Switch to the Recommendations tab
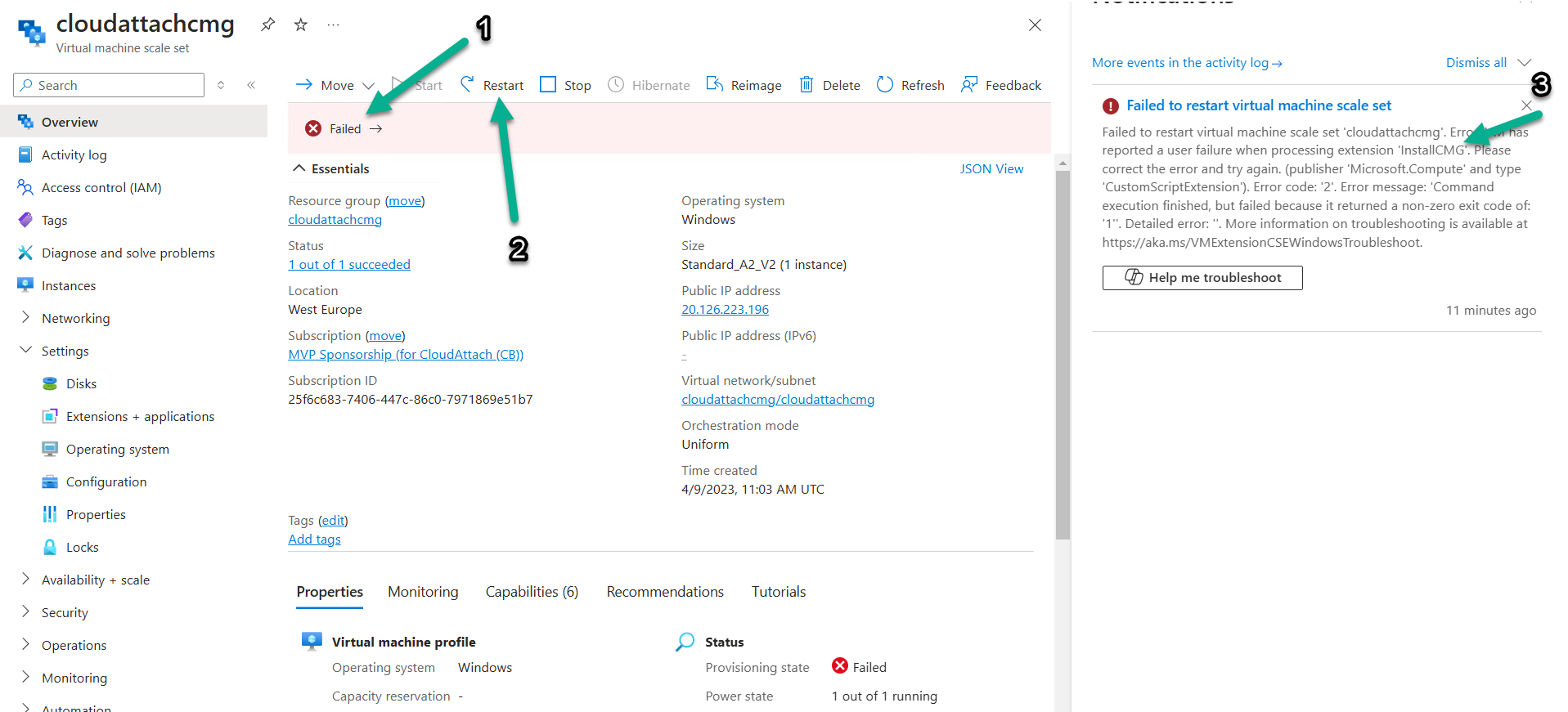This screenshot has height=712, width=1568. [665, 592]
